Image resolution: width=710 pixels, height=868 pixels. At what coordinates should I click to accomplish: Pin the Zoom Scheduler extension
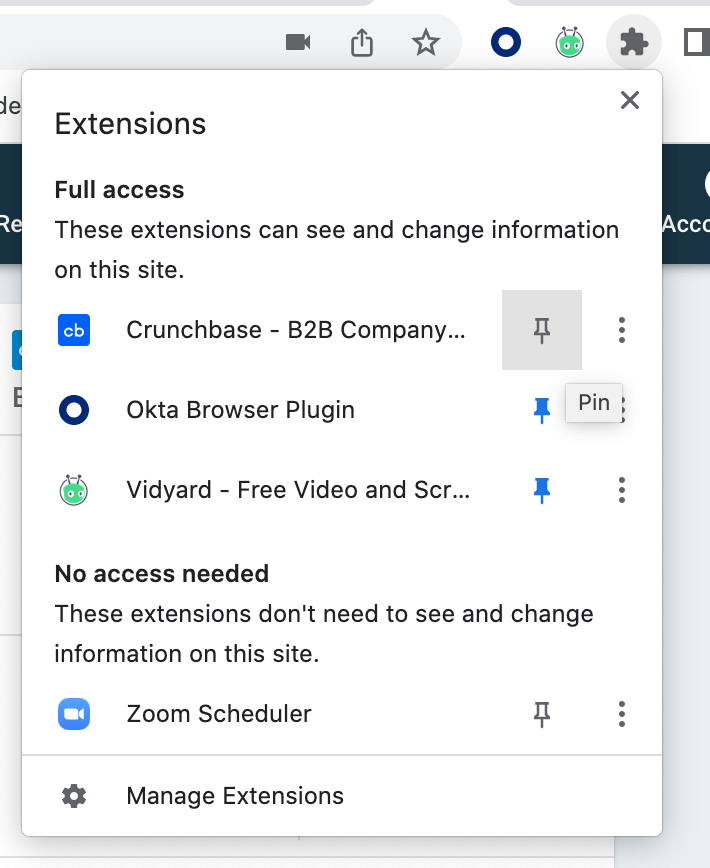coord(541,713)
